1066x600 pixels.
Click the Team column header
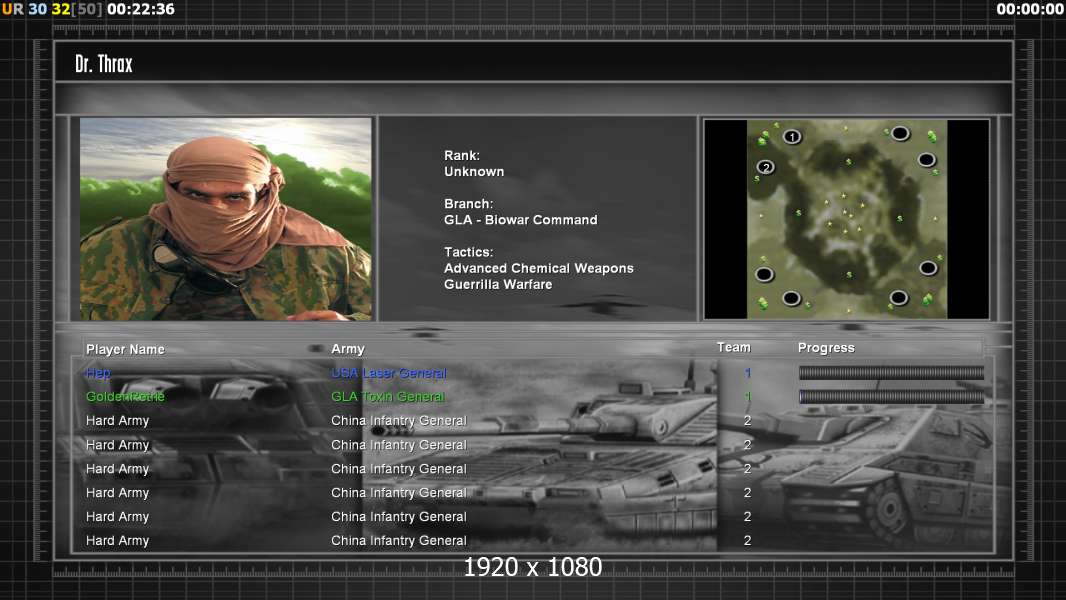733,347
